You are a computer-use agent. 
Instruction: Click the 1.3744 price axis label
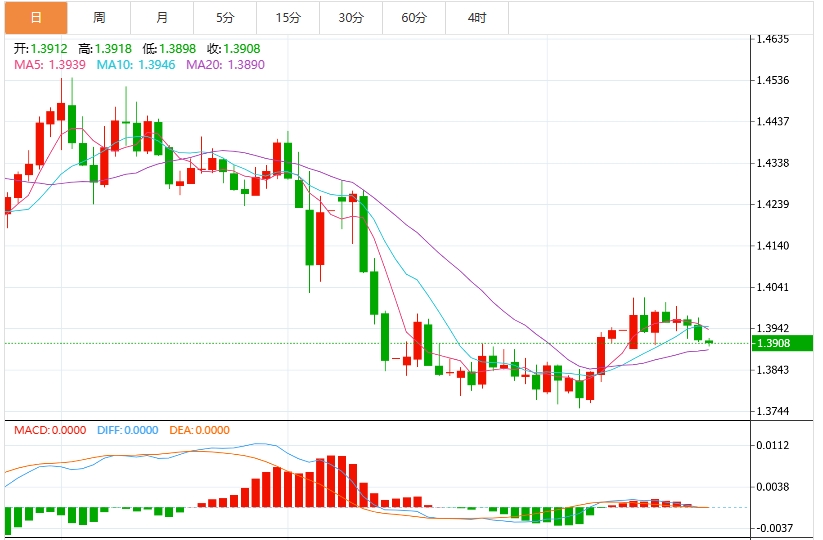[x=773, y=411]
